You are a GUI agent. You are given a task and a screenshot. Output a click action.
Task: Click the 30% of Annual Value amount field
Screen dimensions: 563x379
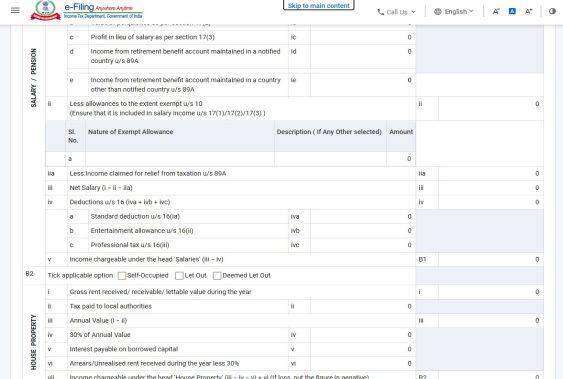tap(363, 335)
